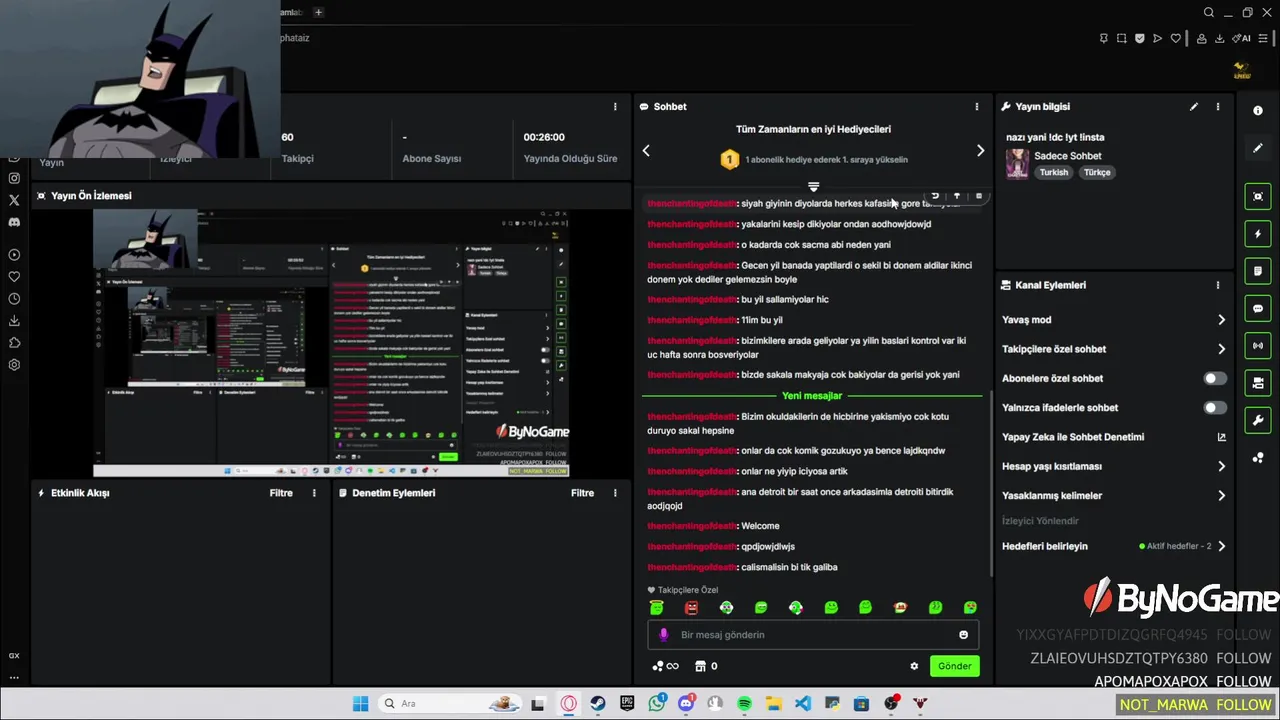Show next gifter leaderboard with right arrow
Viewport: 1280px width, 720px height.
(x=980, y=151)
